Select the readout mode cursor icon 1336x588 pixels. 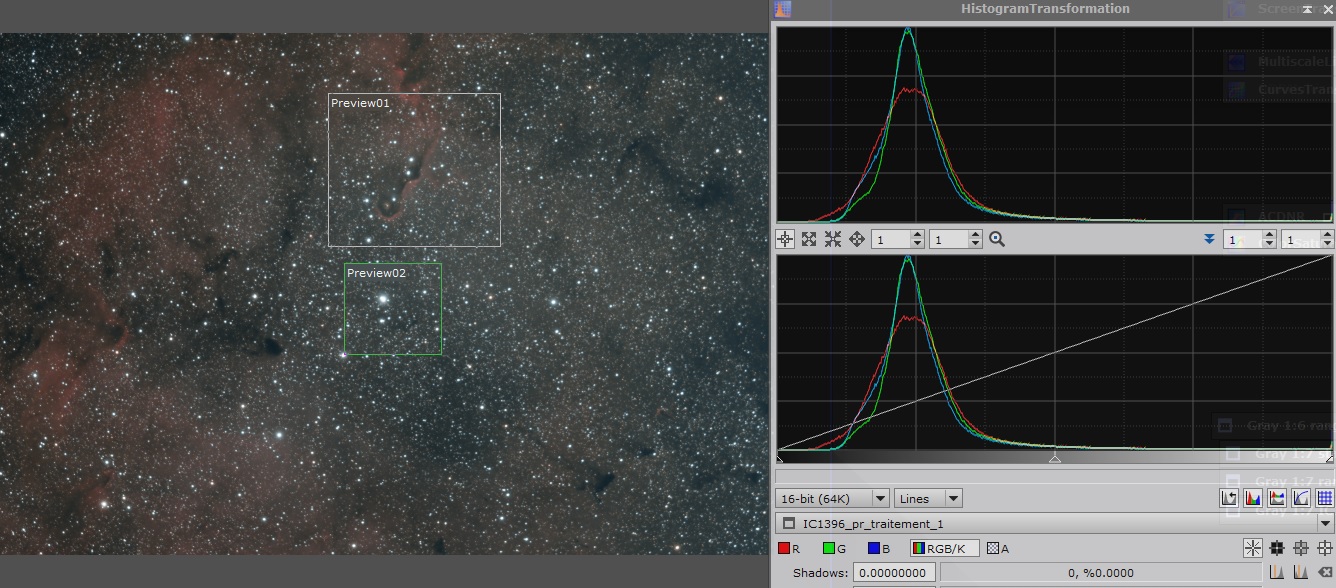[785, 239]
